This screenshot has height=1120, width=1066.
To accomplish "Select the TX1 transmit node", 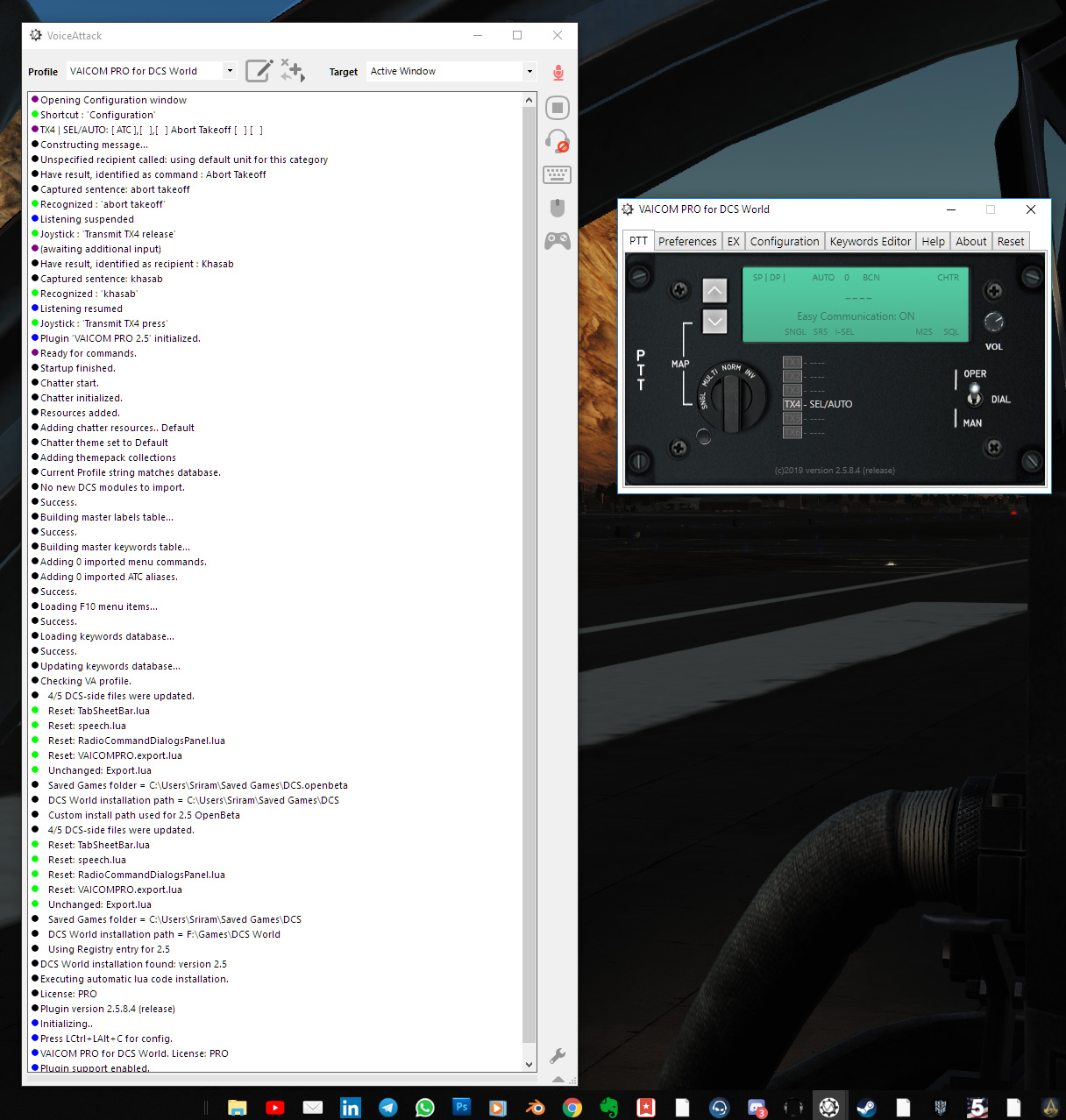I will click(x=792, y=362).
